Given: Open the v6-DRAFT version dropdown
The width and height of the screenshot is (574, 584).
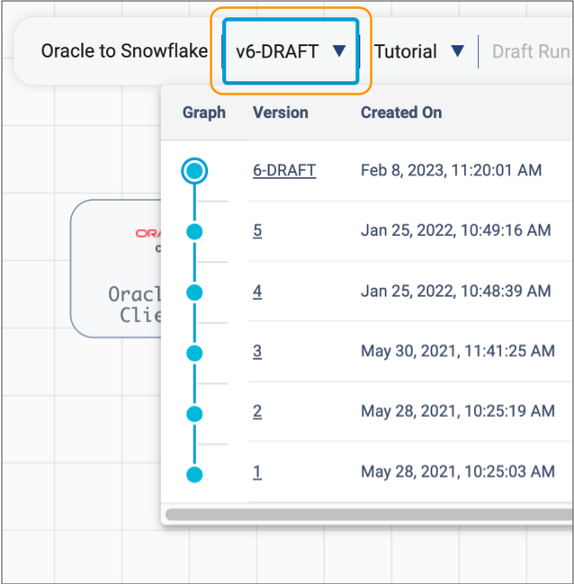Looking at the screenshot, I should tap(291, 51).
